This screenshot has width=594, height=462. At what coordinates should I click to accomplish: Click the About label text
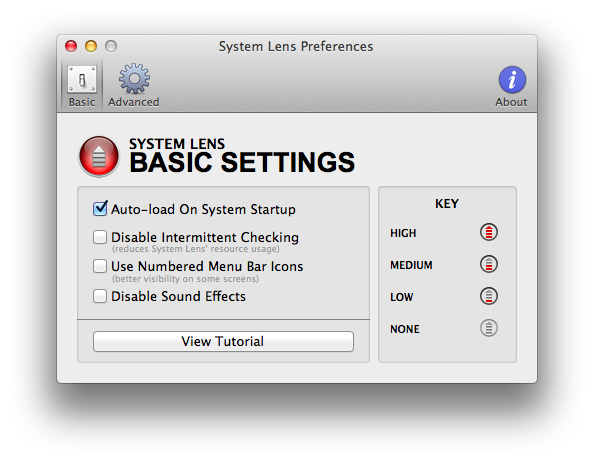pos(511,102)
